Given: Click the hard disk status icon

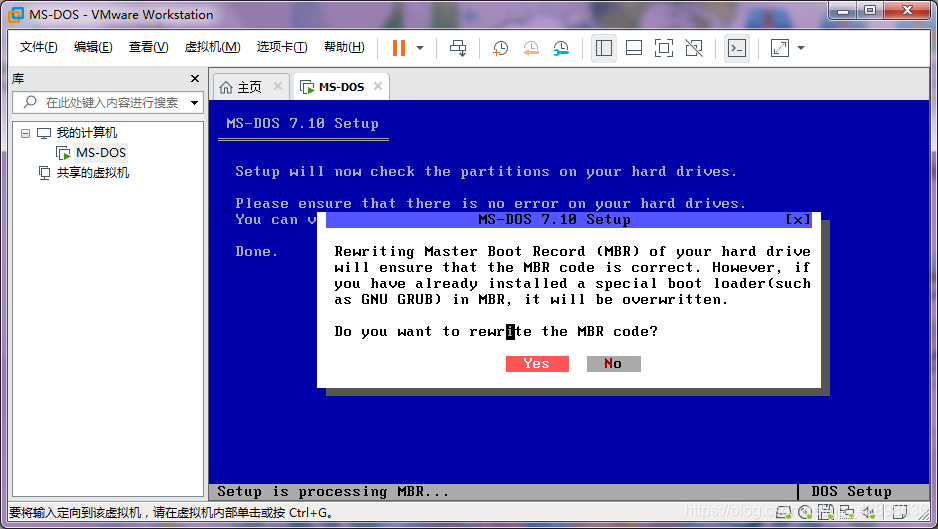Looking at the screenshot, I should point(784,512).
